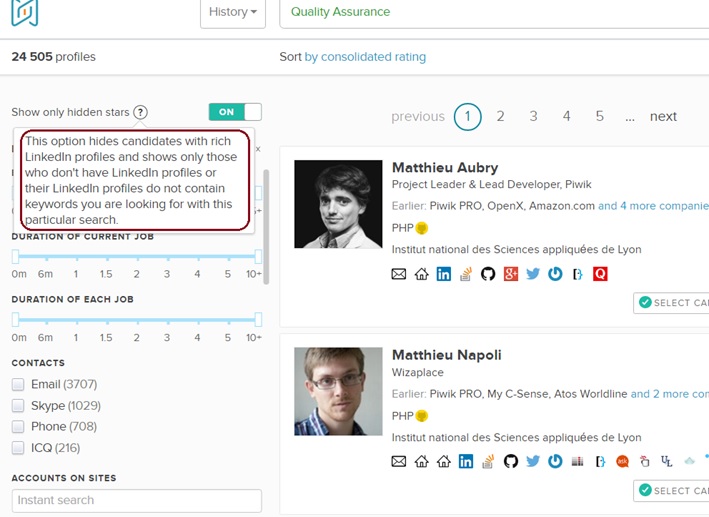This screenshot has height=517, width=709.
Task: Open Matthieu Napoli's bracket-brace icon
Action: (x=600, y=461)
